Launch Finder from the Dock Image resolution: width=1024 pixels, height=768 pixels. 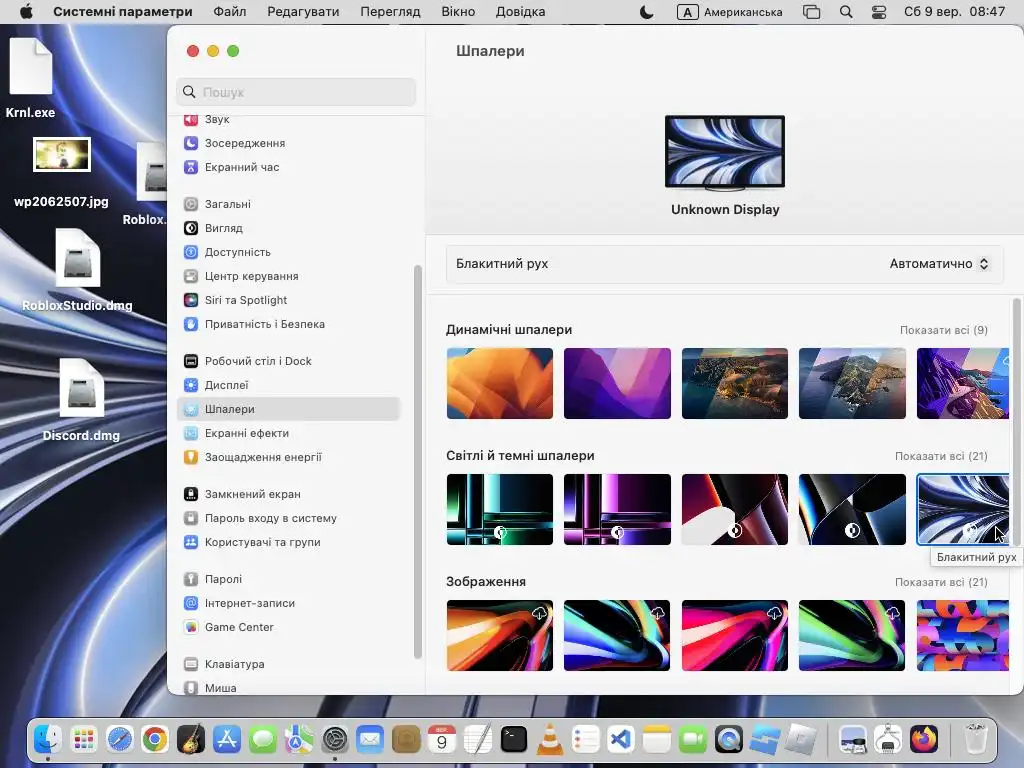pyautogui.click(x=48, y=739)
